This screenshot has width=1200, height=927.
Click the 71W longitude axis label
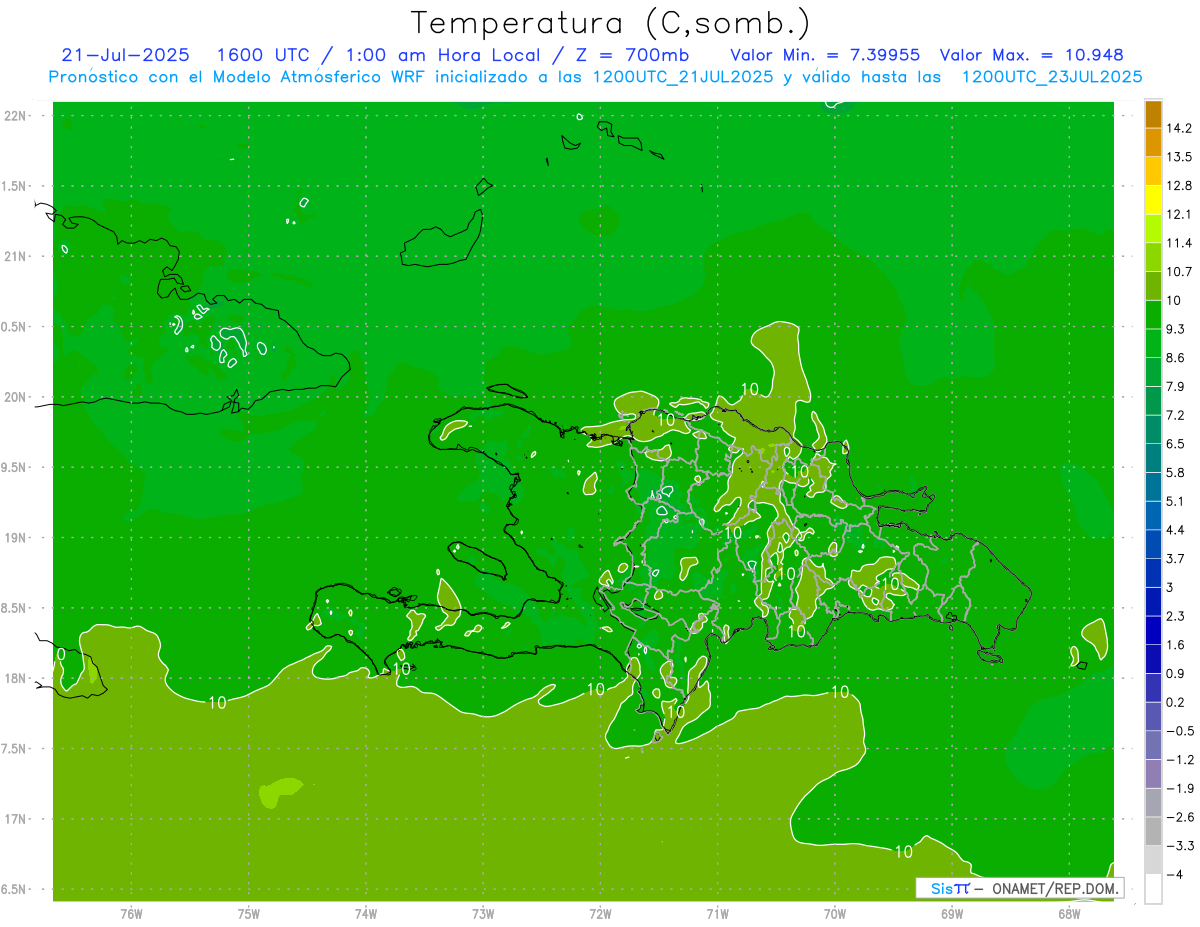[x=717, y=914]
